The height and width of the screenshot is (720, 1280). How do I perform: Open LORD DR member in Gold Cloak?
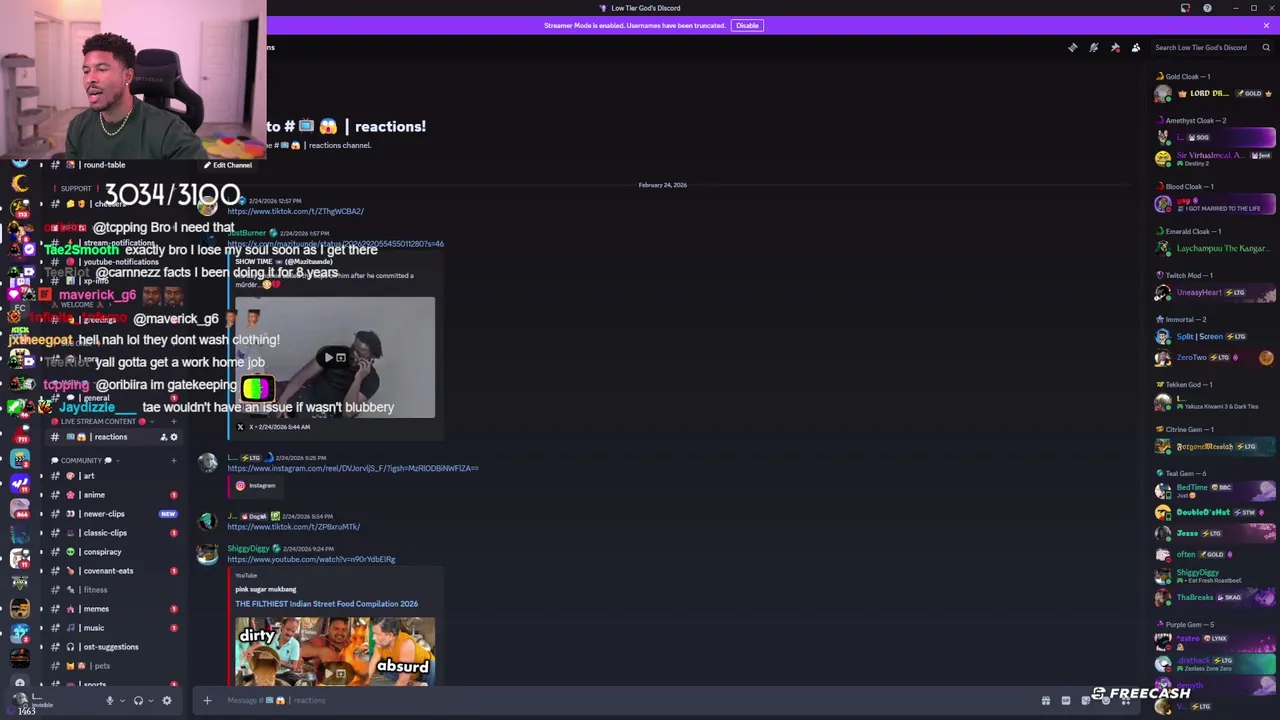1215,94
